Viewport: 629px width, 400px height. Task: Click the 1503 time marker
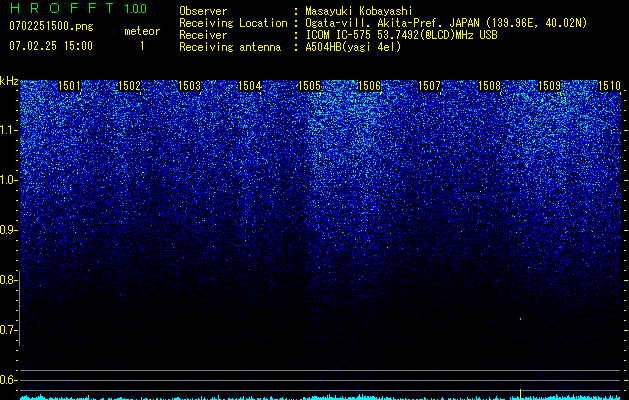tap(189, 85)
